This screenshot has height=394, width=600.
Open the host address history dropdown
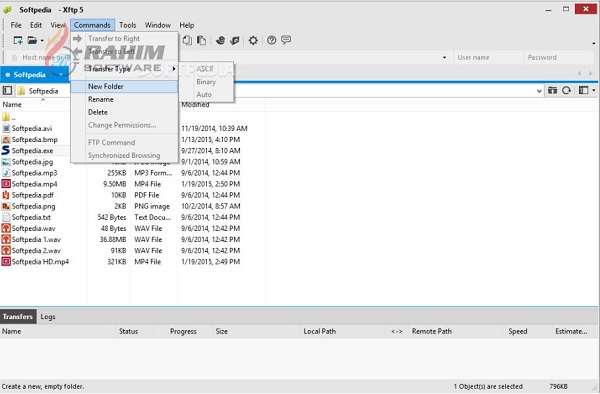click(444, 58)
